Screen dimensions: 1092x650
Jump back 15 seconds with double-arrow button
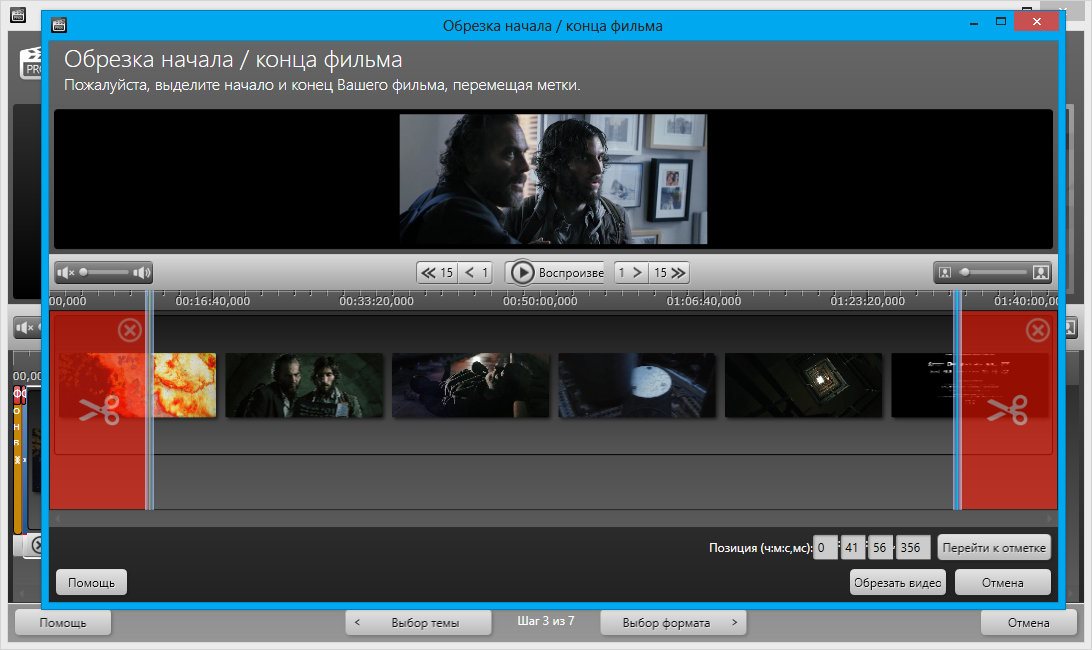437,272
